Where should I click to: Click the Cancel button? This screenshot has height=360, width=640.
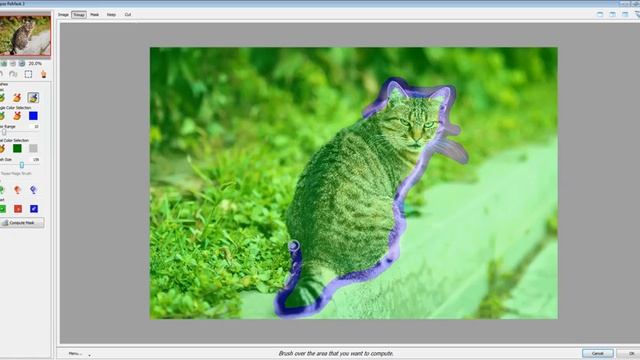coord(598,353)
